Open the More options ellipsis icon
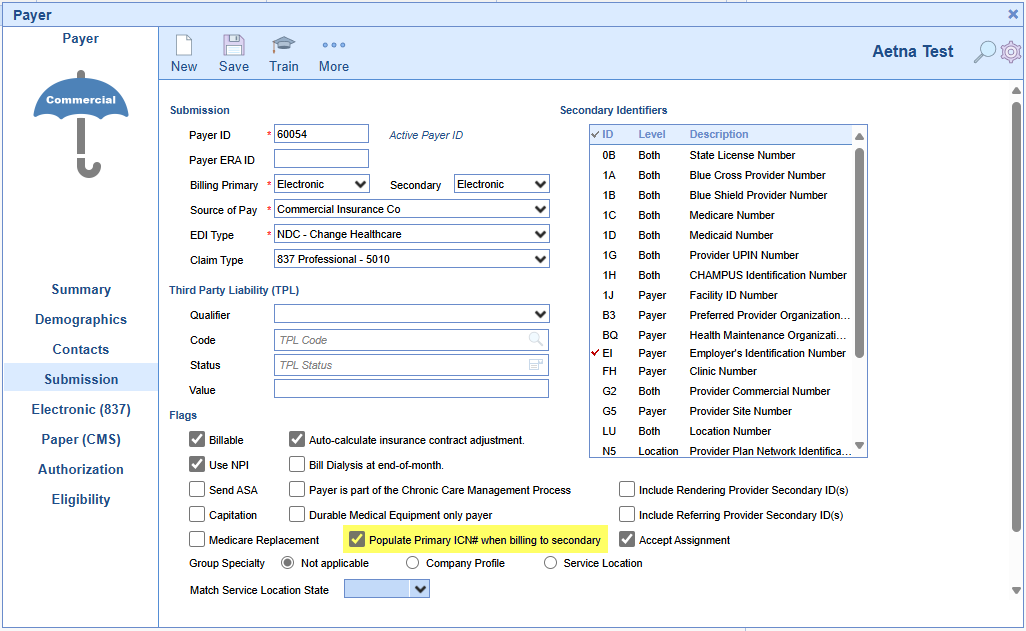The height and width of the screenshot is (631, 1026). pos(334,46)
